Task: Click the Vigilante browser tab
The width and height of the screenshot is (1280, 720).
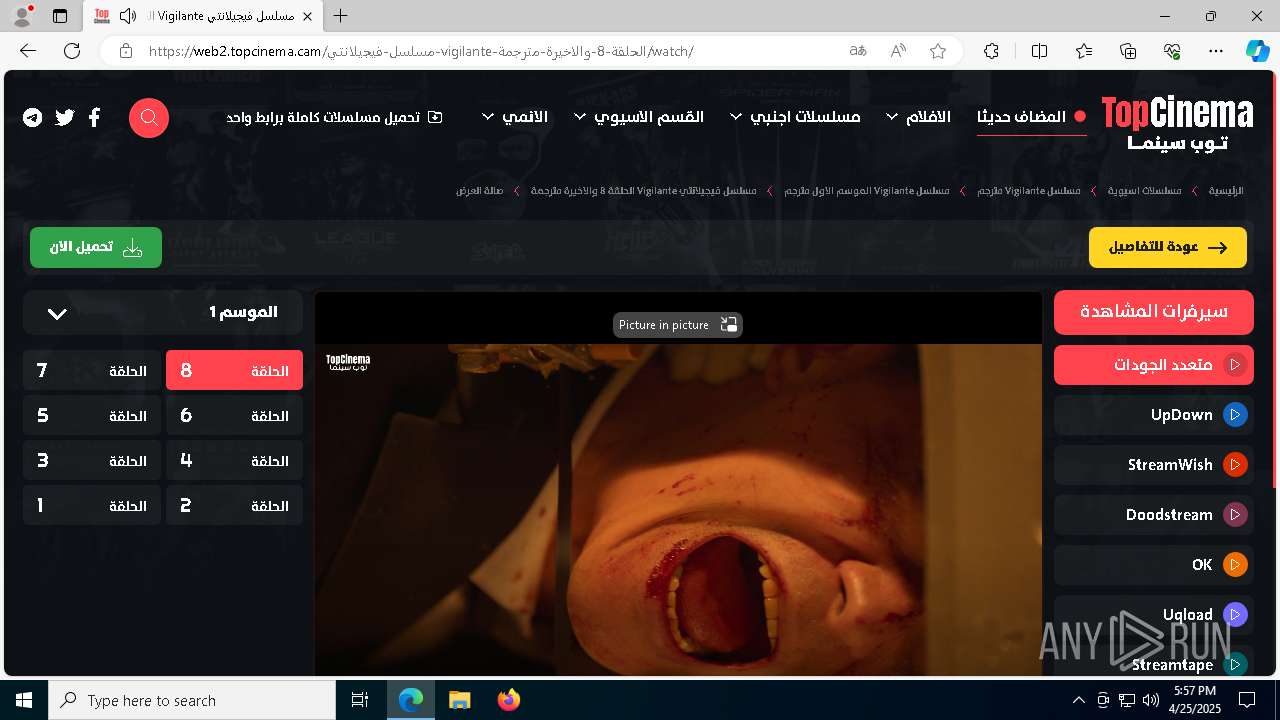Action: click(x=204, y=16)
